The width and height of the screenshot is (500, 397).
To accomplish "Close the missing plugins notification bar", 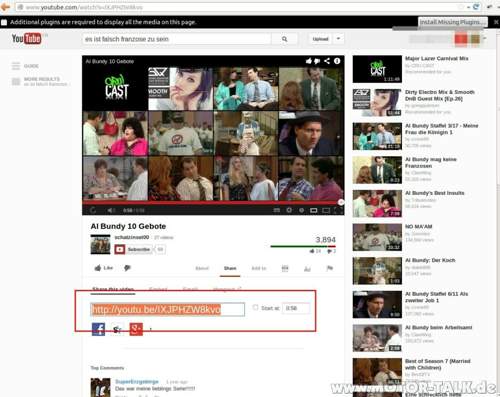I will coord(496,22).
